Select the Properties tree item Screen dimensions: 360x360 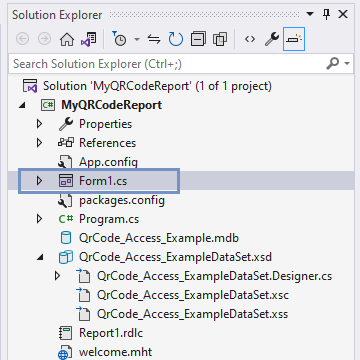click(x=105, y=124)
